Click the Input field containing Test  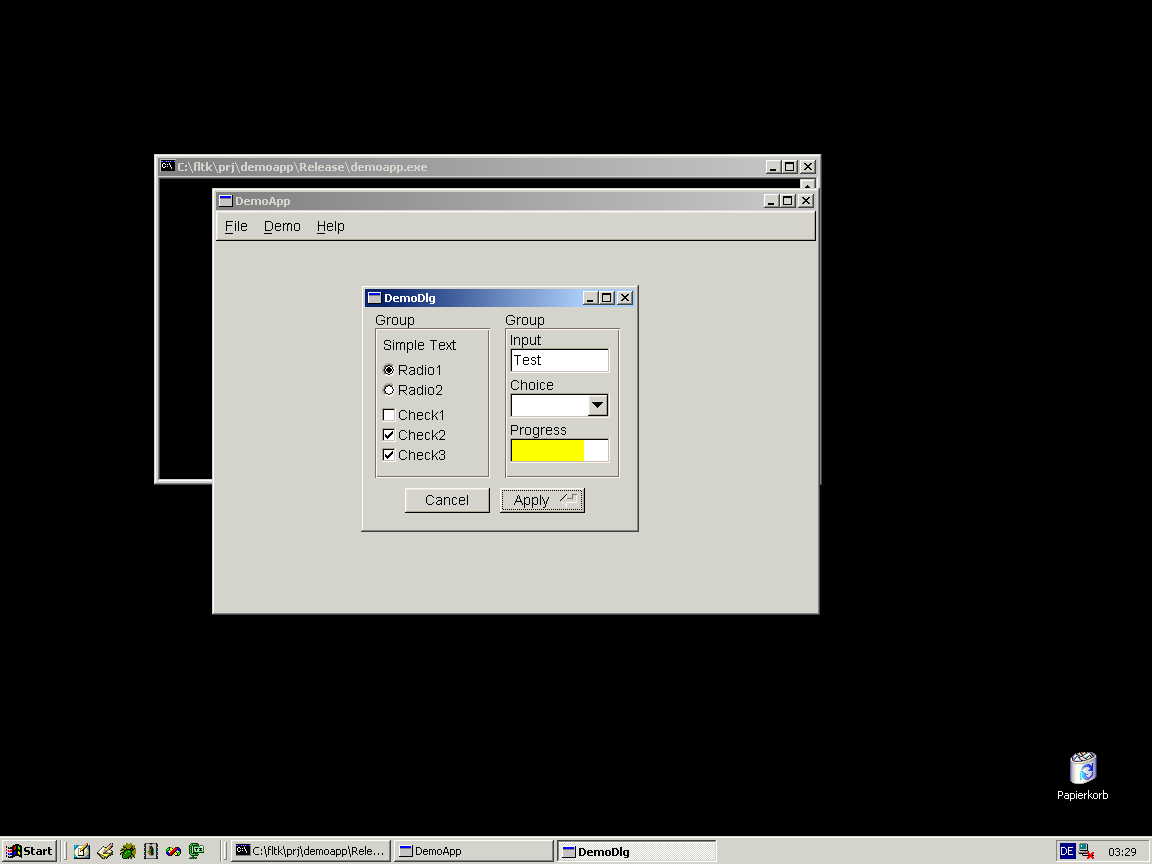tap(559, 360)
